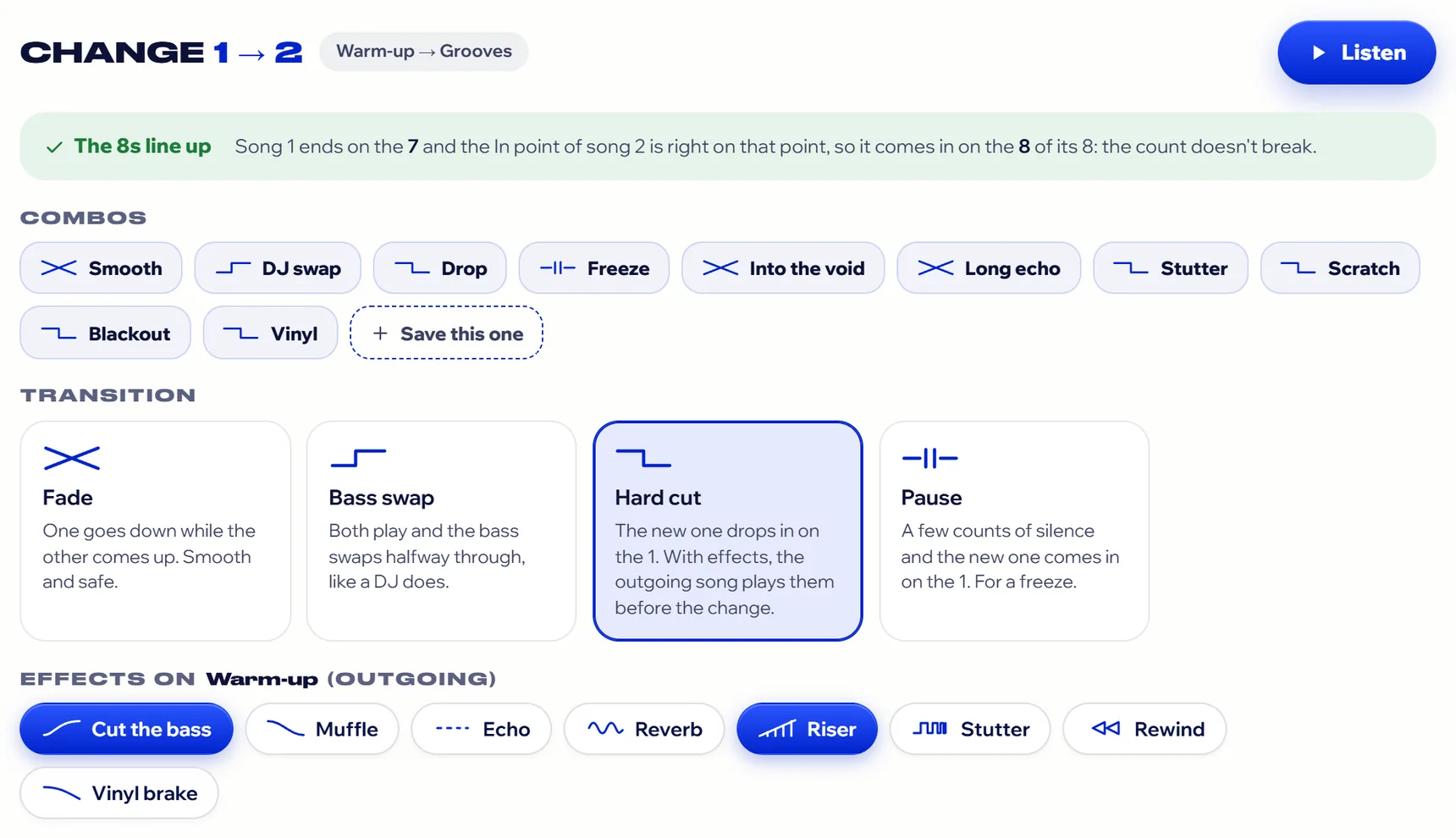Choose the Bass swap transition card
This screenshot has height=838, width=1456.
point(441,531)
